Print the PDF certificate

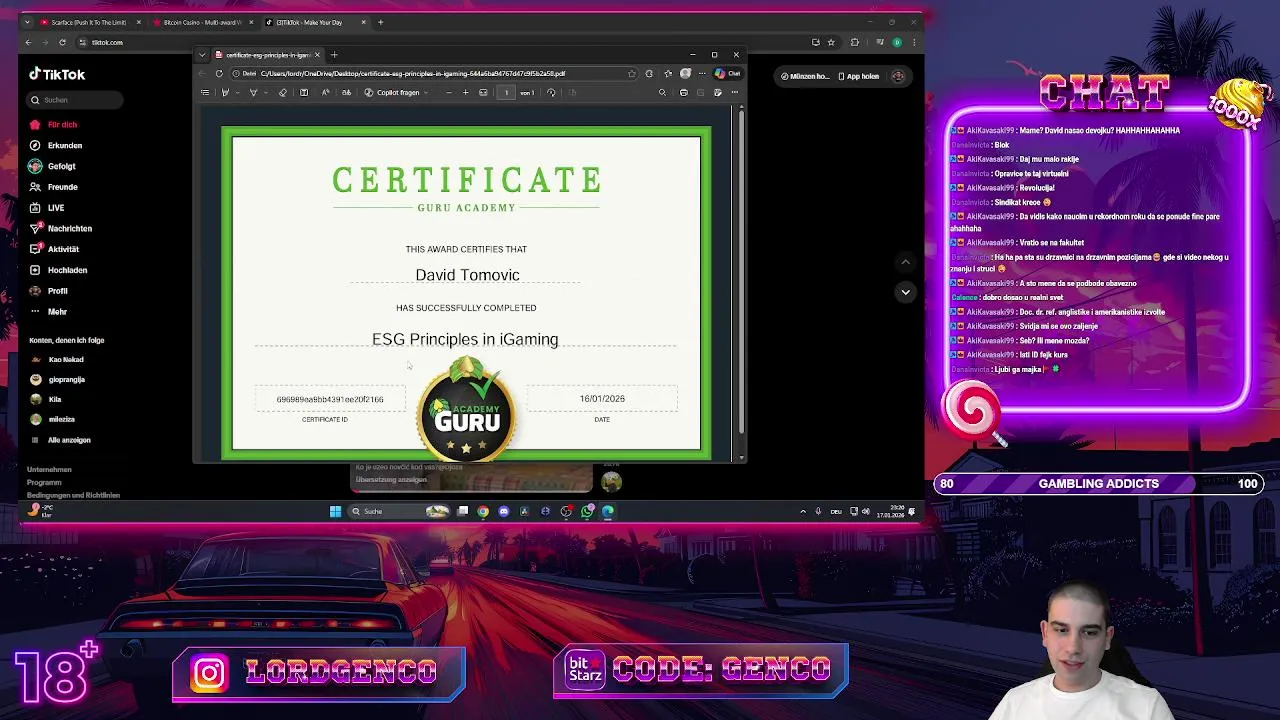[684, 93]
